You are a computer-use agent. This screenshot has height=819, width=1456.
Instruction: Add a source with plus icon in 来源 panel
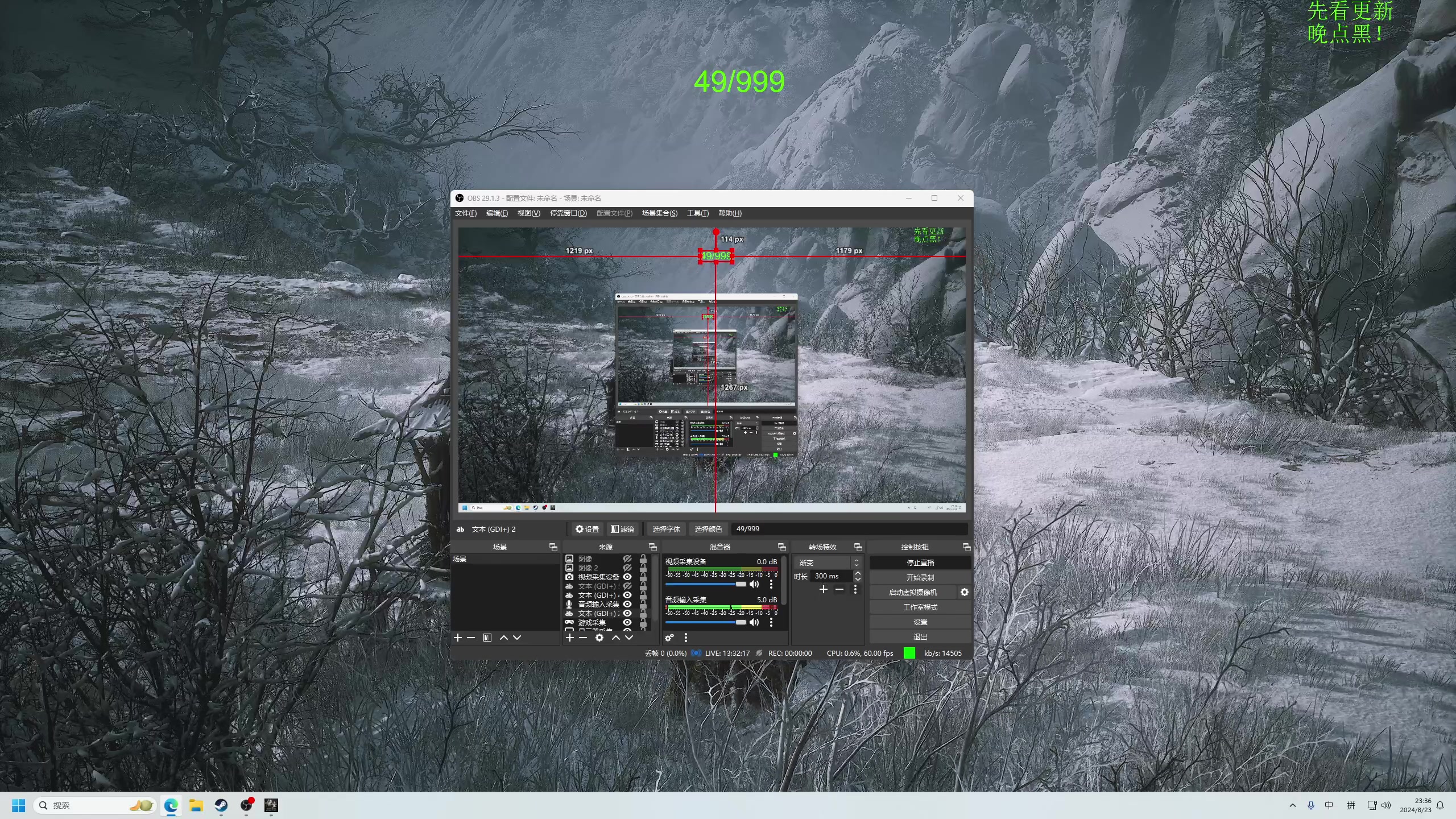pos(570,638)
